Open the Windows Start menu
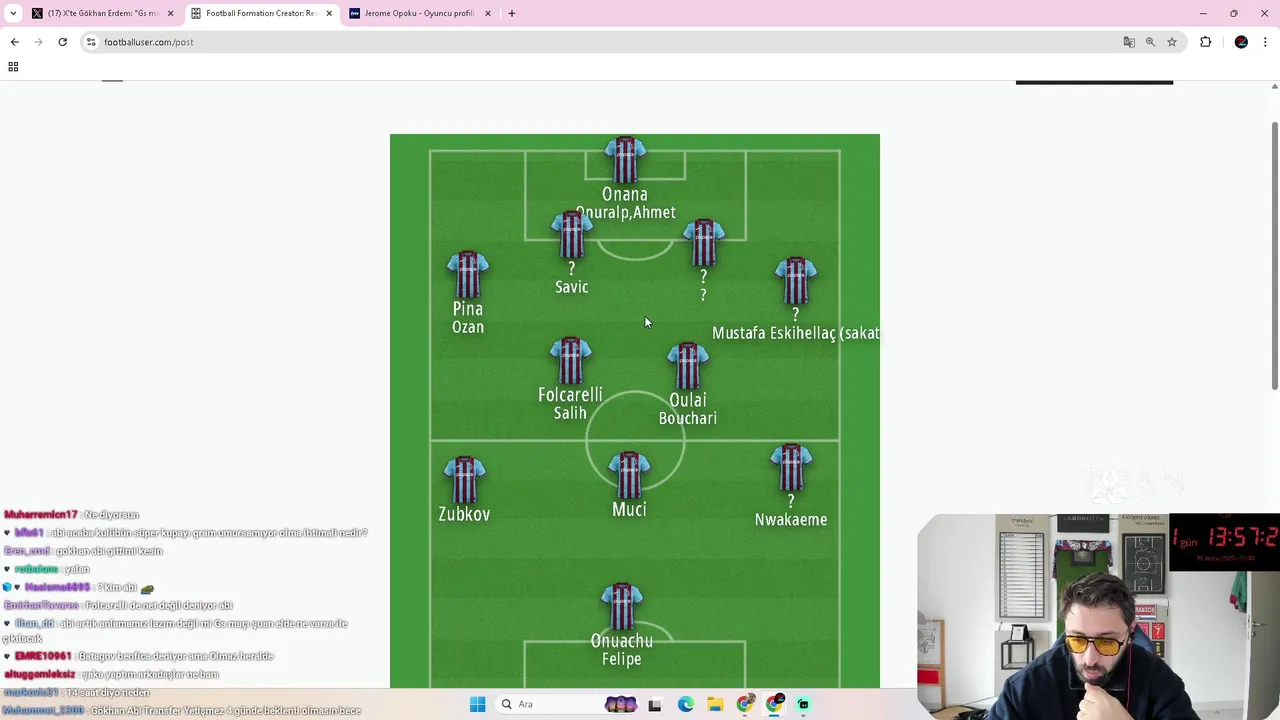Screen dimensions: 1280x720 [x=477, y=704]
